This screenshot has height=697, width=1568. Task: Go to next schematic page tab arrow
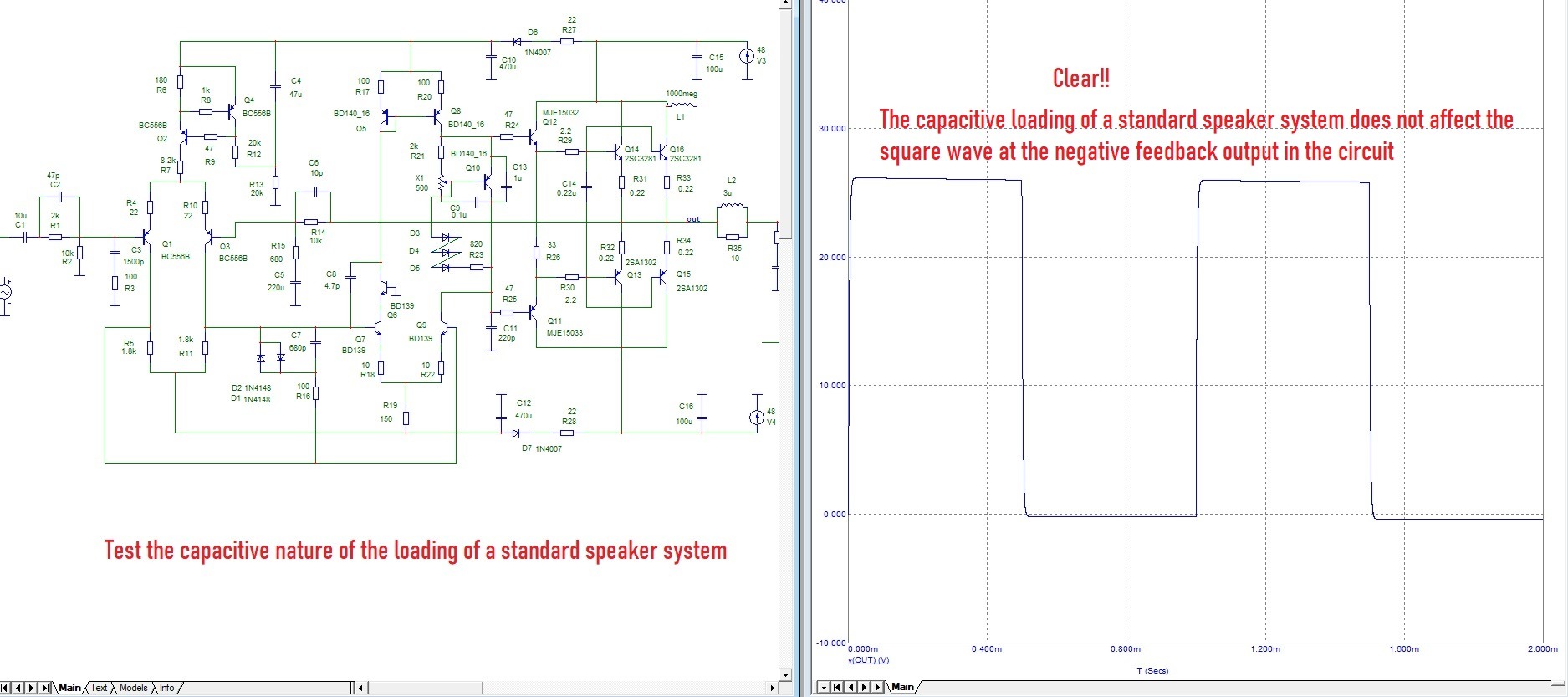tap(33, 688)
